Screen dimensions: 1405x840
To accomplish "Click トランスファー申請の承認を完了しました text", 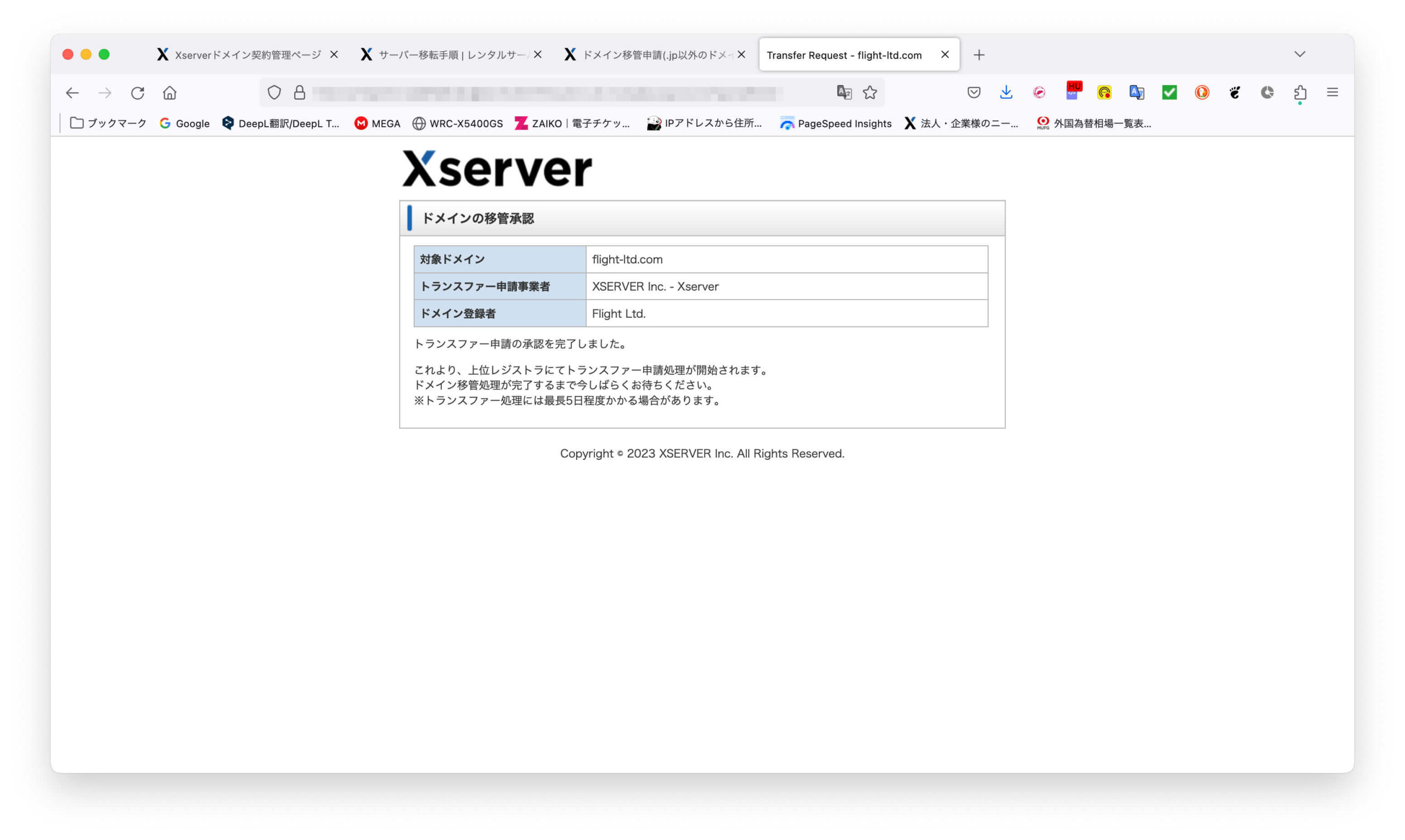I will click(521, 344).
